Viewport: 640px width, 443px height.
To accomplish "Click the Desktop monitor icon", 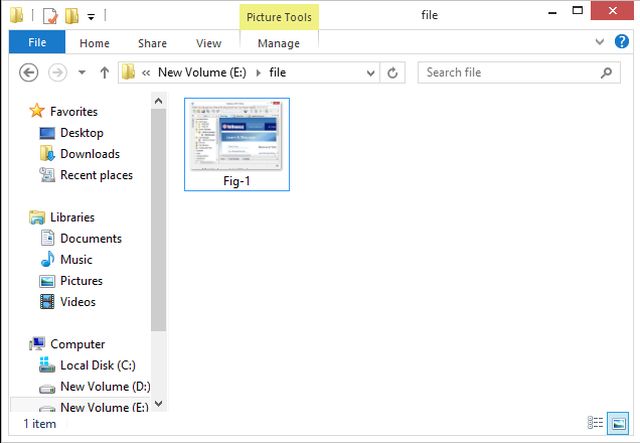I will 47,133.
